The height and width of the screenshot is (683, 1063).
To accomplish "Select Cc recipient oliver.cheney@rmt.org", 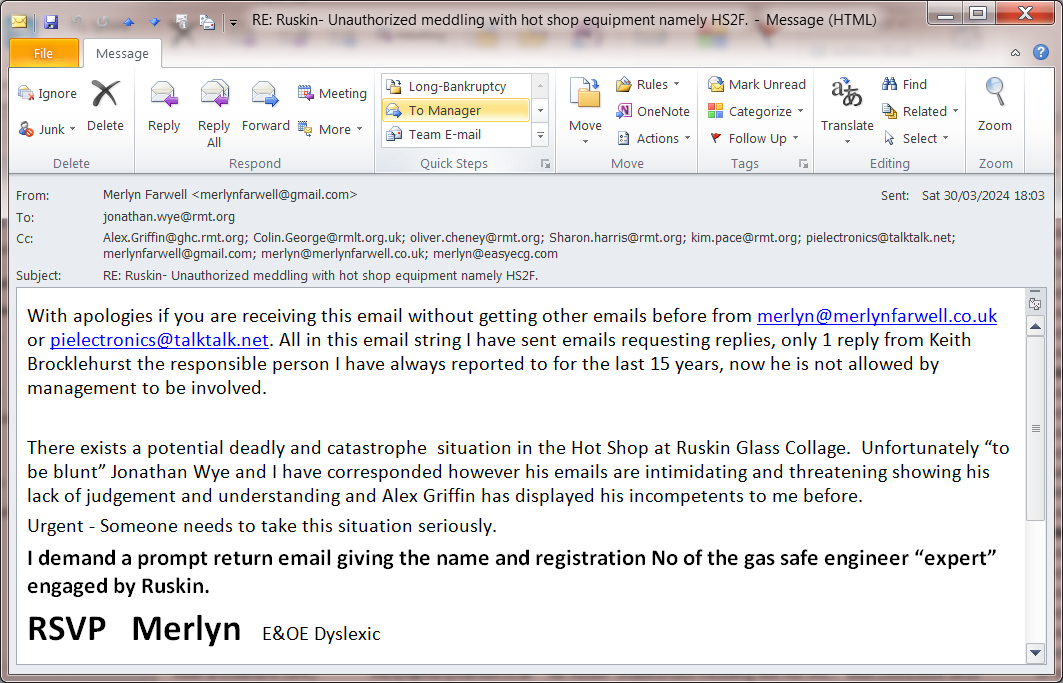I will 475,237.
